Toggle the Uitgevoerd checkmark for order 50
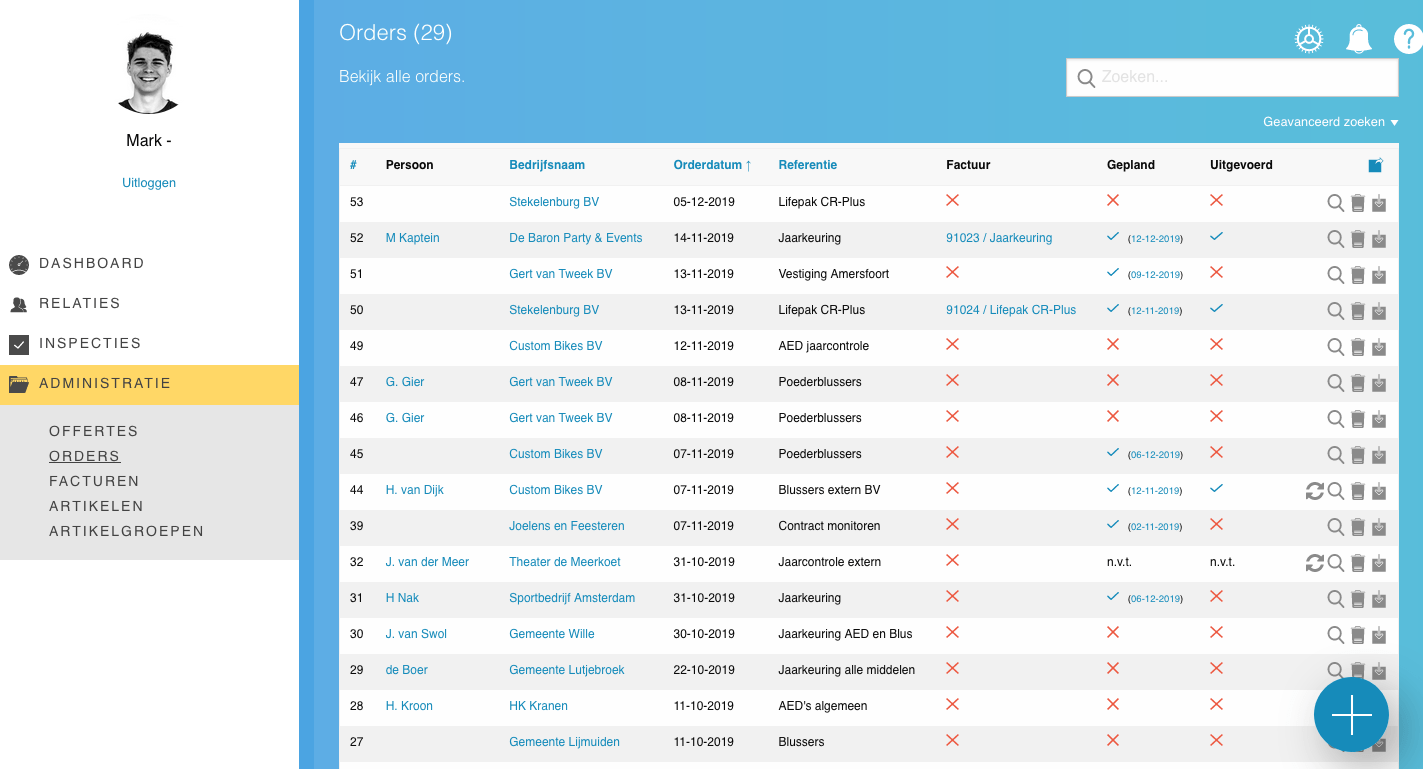Image resolution: width=1423 pixels, height=769 pixels. click(1216, 309)
